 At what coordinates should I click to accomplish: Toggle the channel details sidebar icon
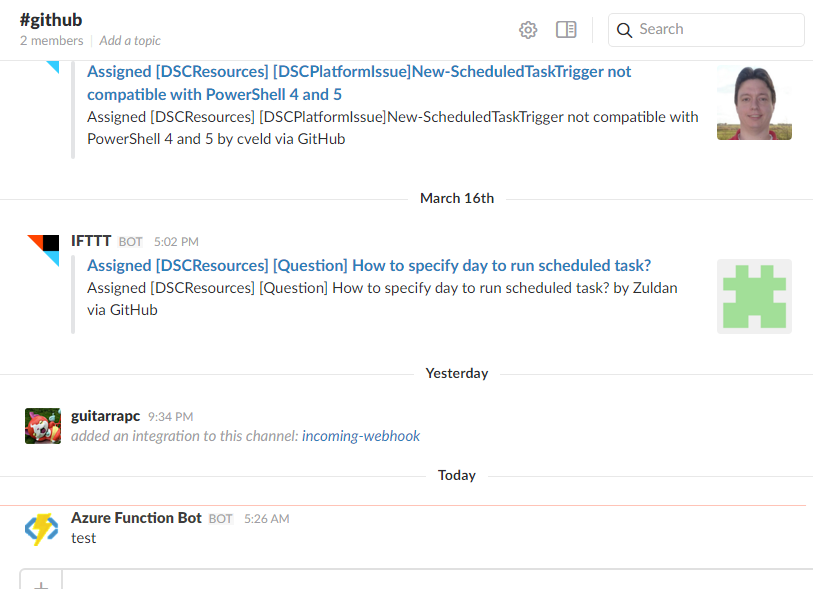pyautogui.click(x=566, y=30)
